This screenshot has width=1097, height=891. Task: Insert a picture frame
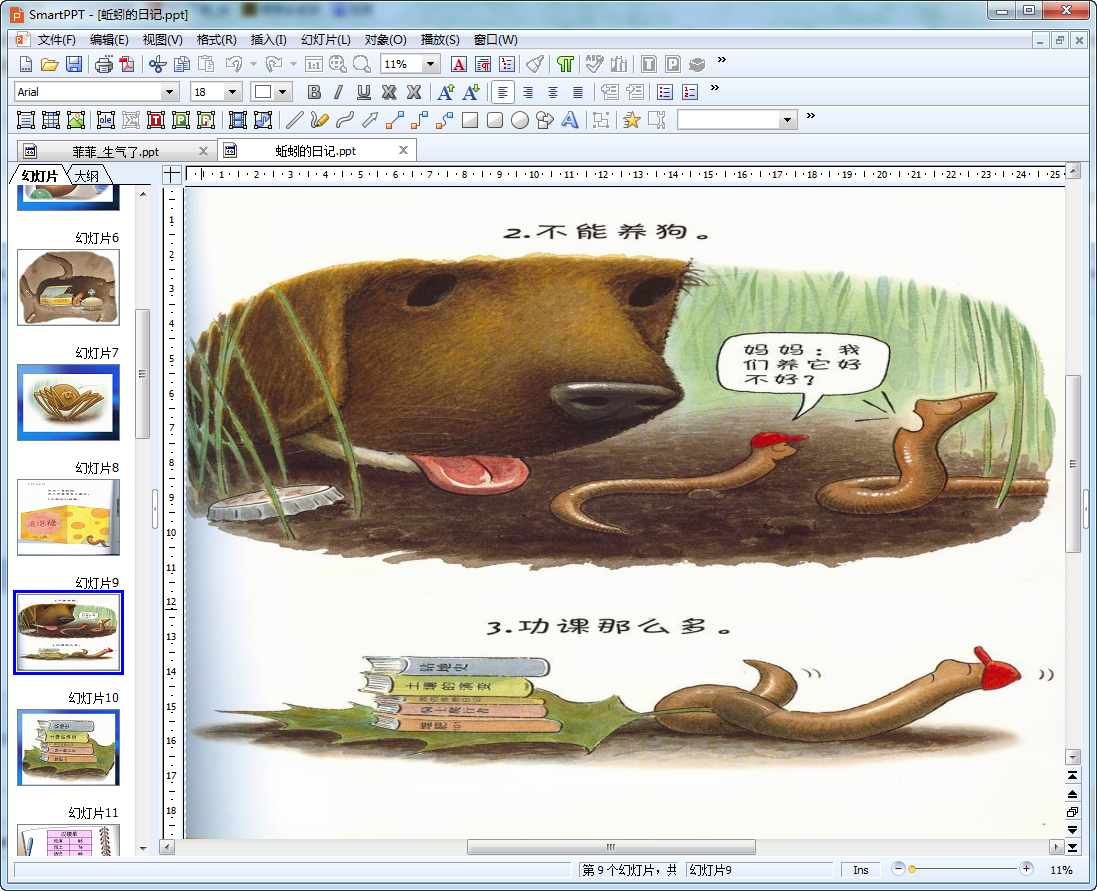coord(76,120)
